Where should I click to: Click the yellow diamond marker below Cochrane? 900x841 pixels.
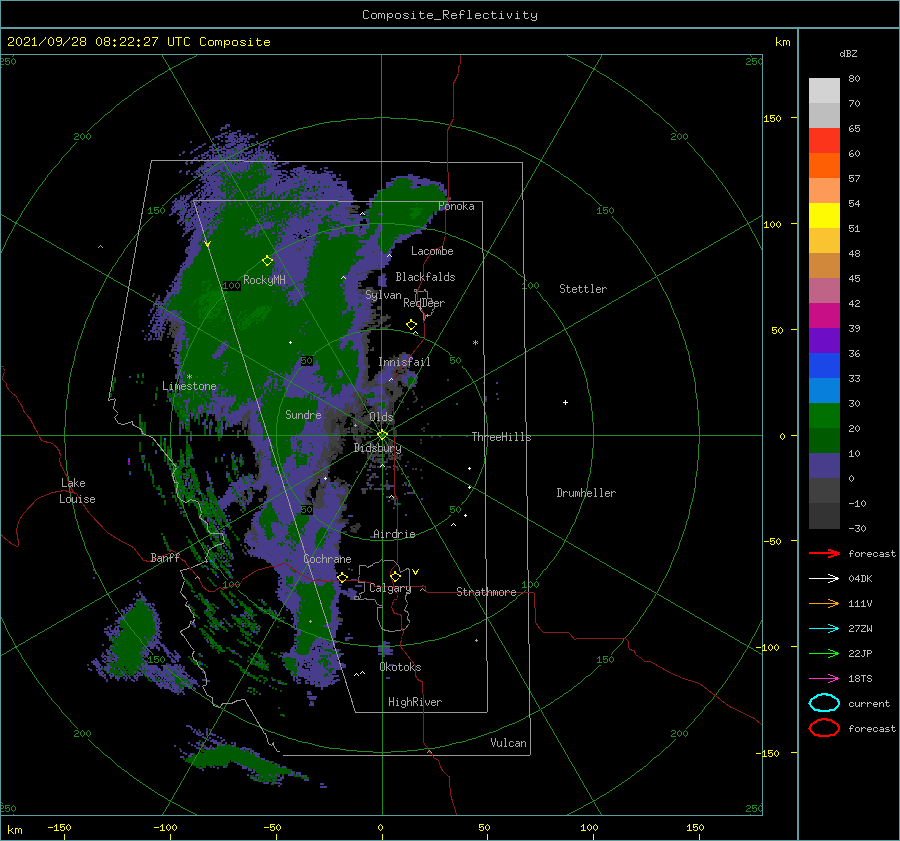coord(342,578)
